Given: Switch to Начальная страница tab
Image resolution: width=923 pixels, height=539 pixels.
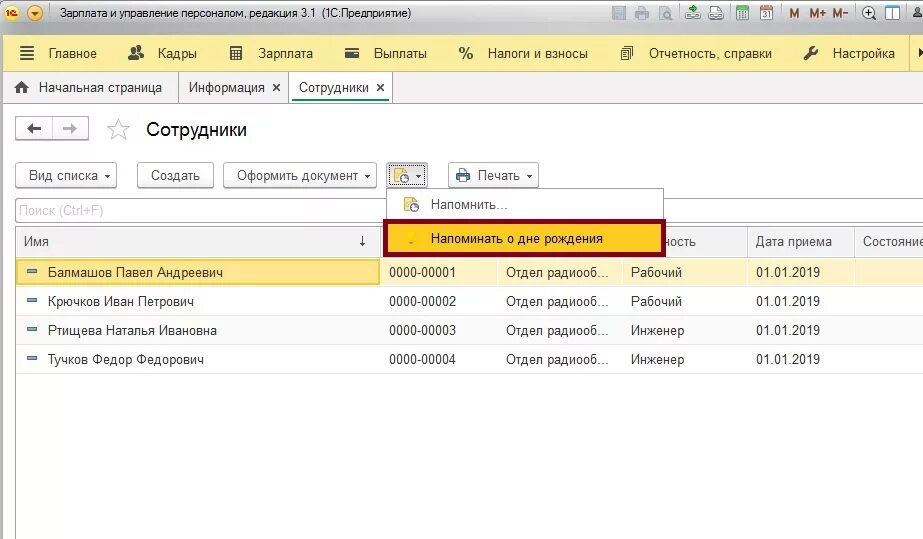Looking at the screenshot, I should [89, 88].
